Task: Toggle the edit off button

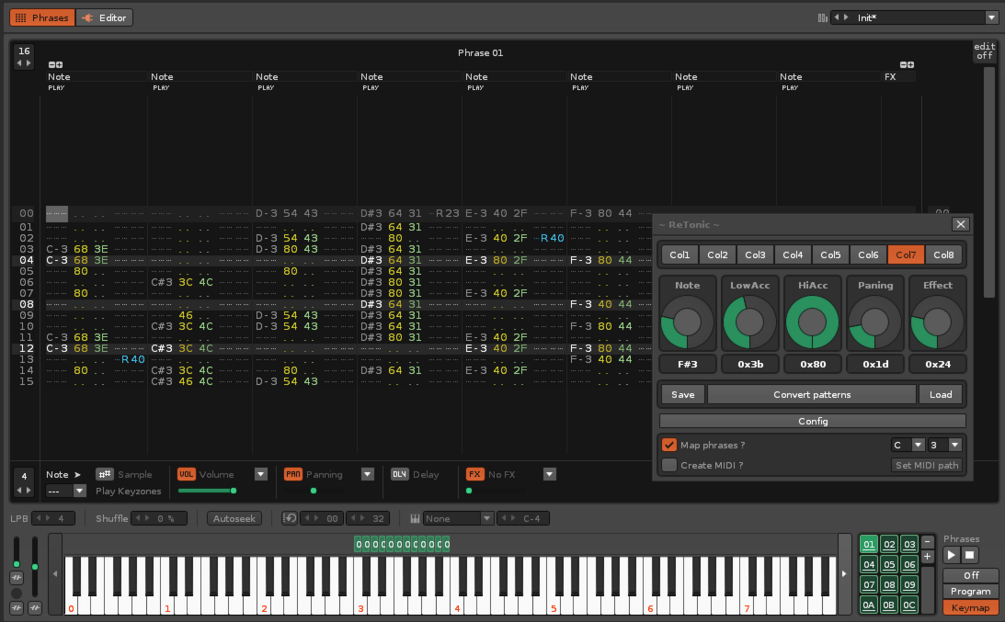Action: (x=984, y=51)
